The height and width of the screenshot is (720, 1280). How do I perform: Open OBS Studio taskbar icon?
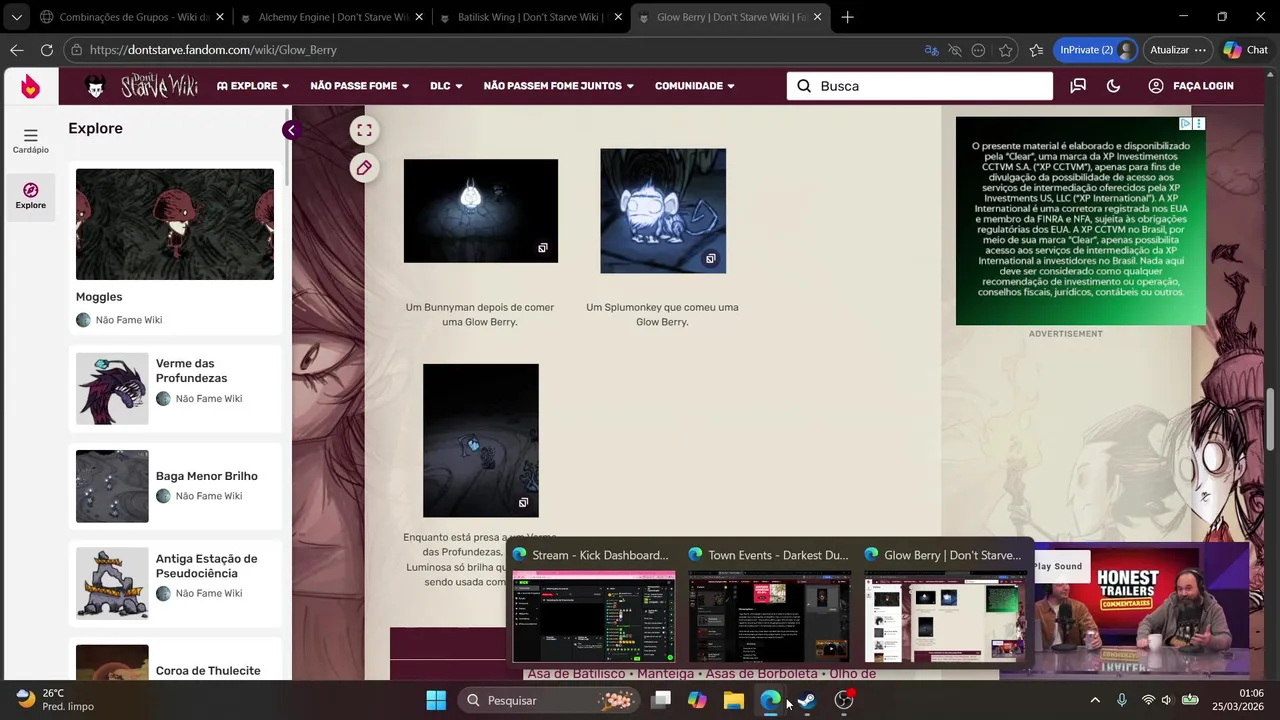tap(844, 700)
